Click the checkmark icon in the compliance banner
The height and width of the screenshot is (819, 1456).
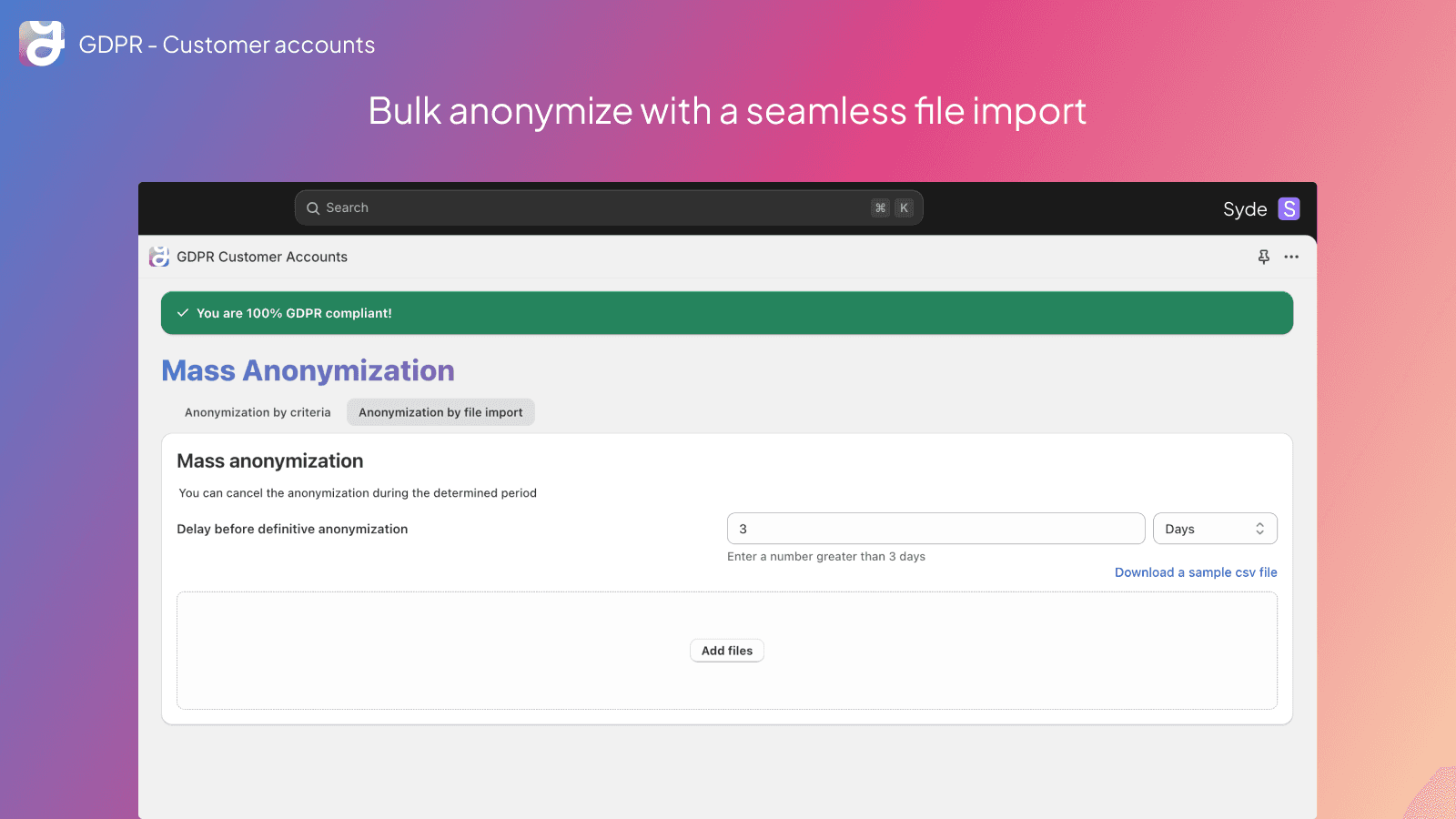point(183,313)
